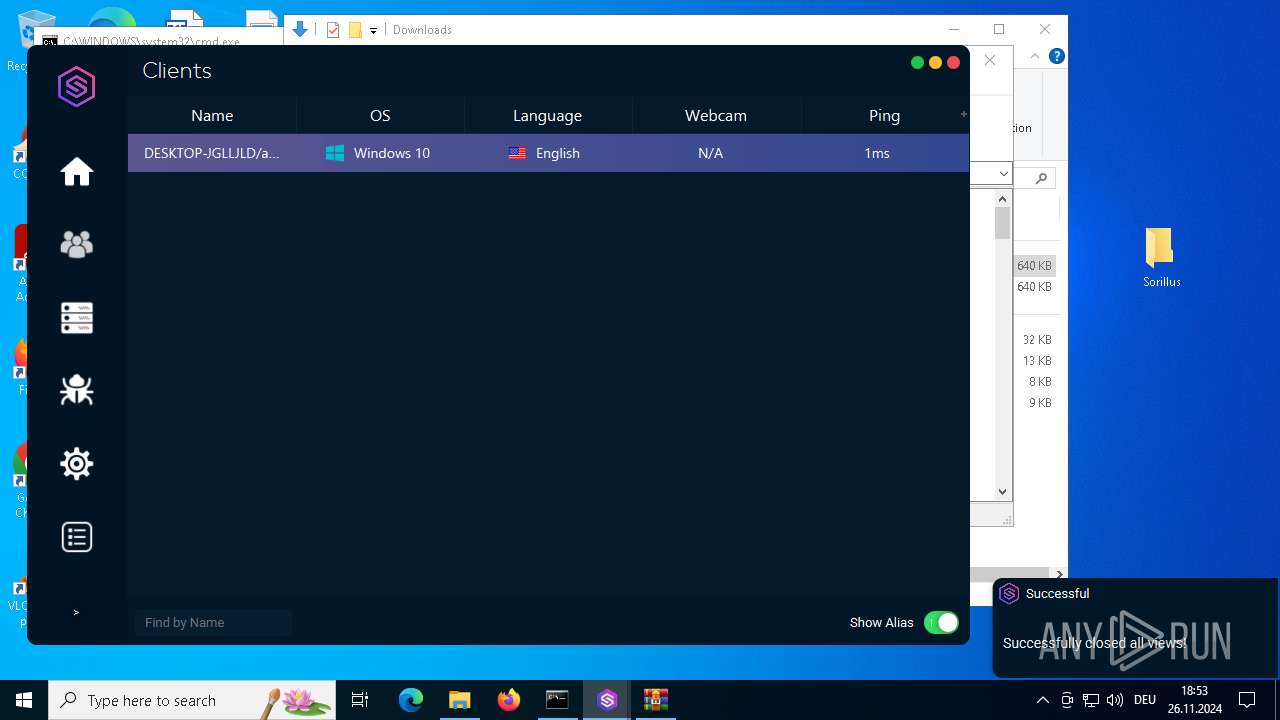
Task: Open Explorer help question mark icon
Action: 1056,57
